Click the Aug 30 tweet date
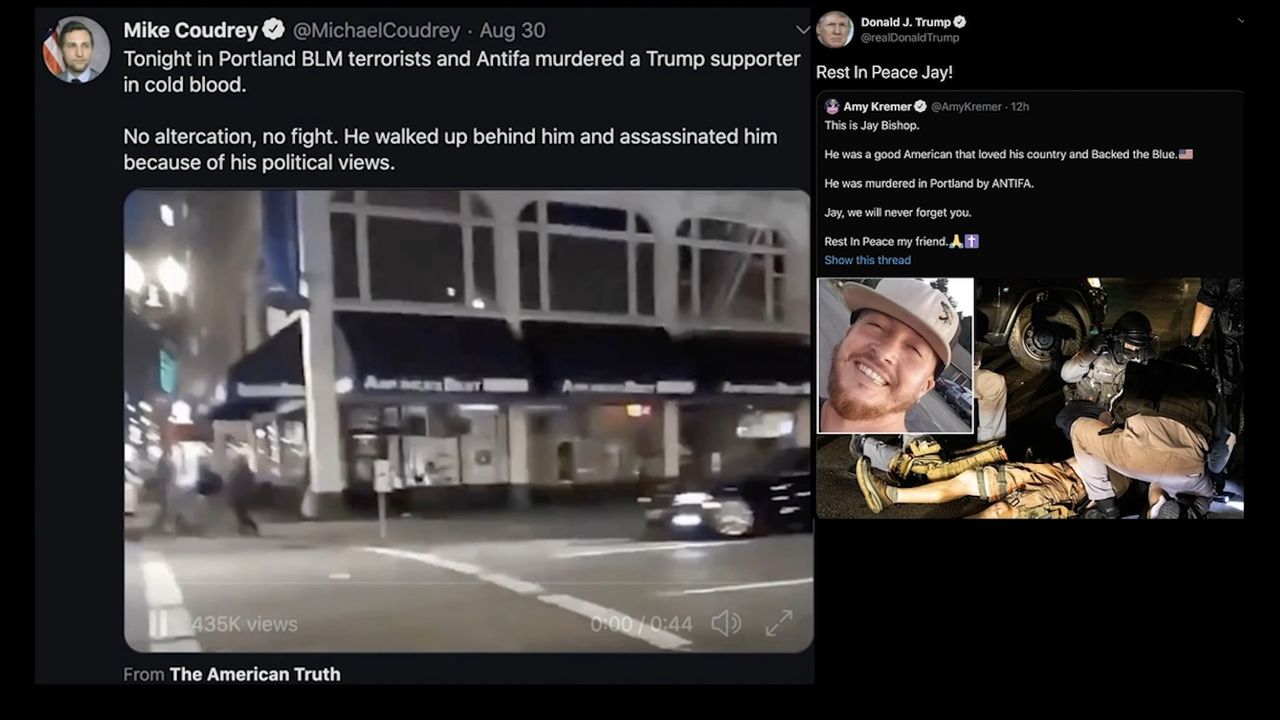The image size is (1280, 720). point(512,30)
